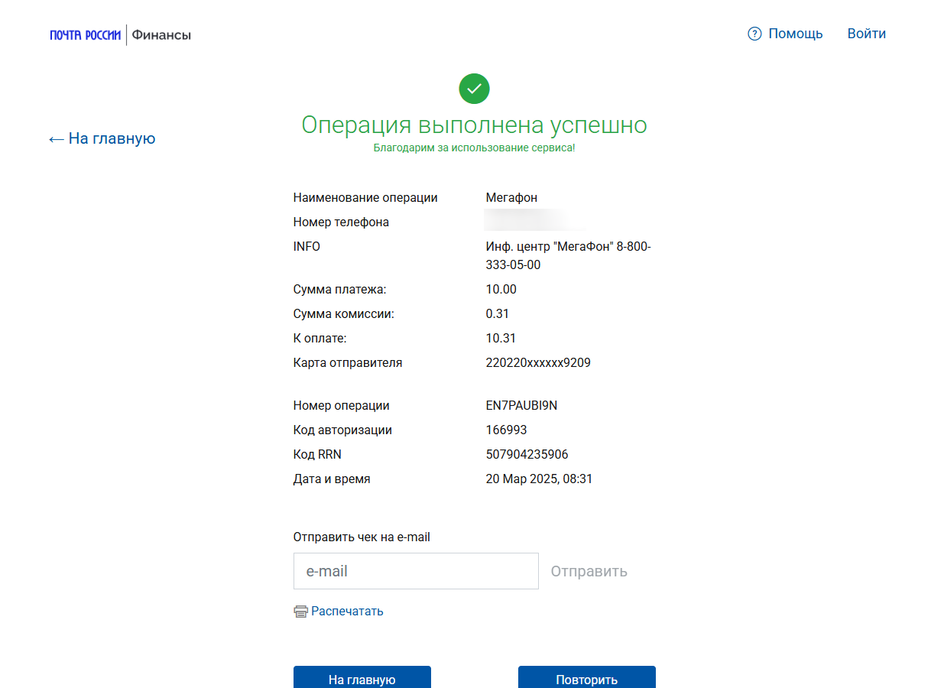Select sender card 220220xxxxxx9209
Screen dimensions: 944x688
click(538, 363)
